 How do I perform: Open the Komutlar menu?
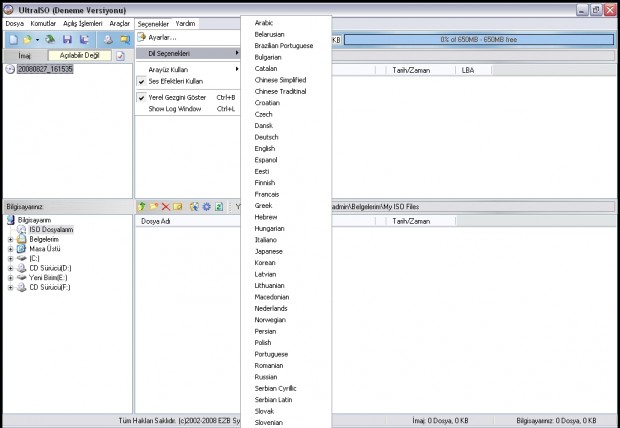coord(43,24)
